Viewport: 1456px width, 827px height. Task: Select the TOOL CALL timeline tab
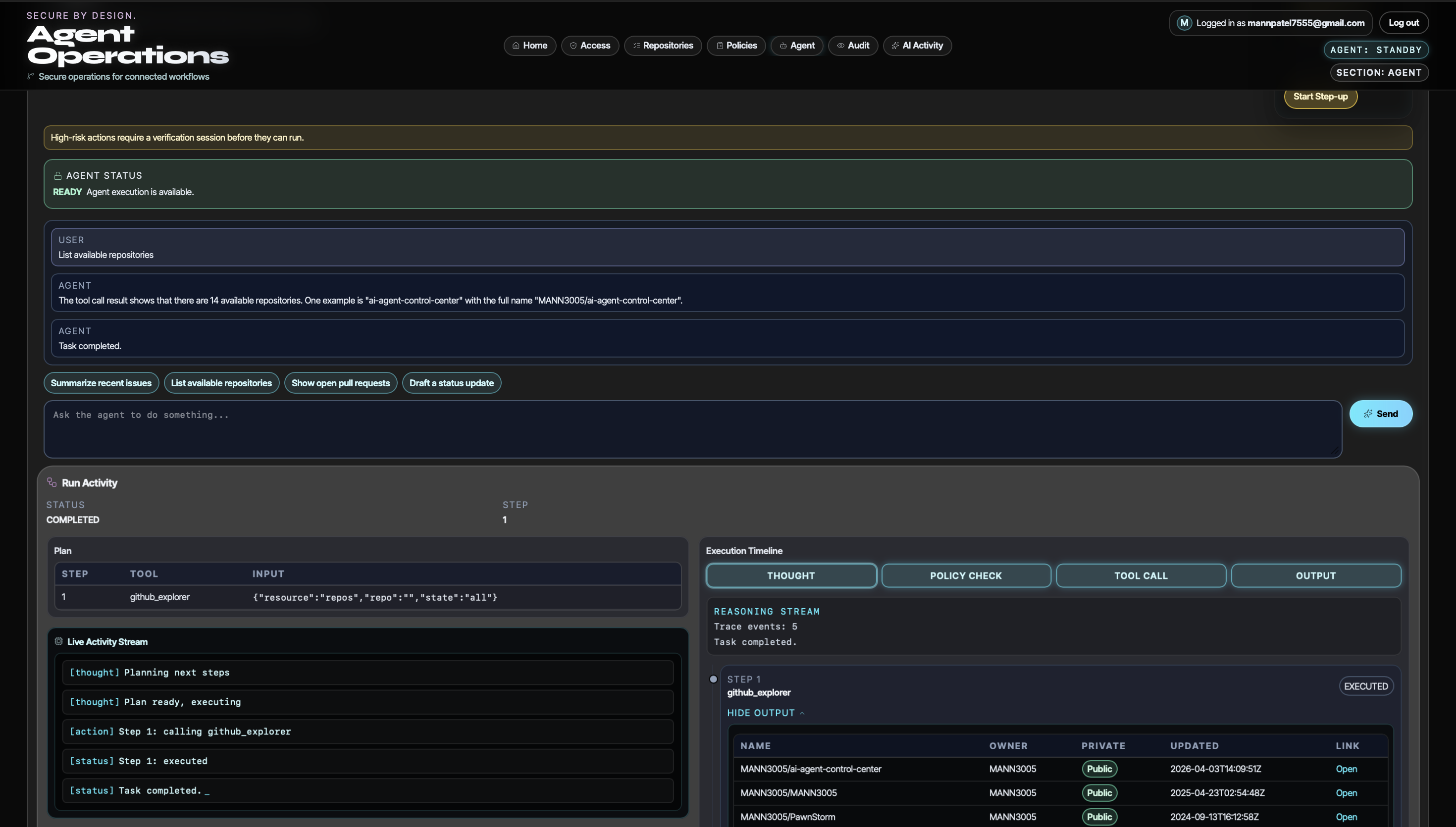coord(1140,575)
